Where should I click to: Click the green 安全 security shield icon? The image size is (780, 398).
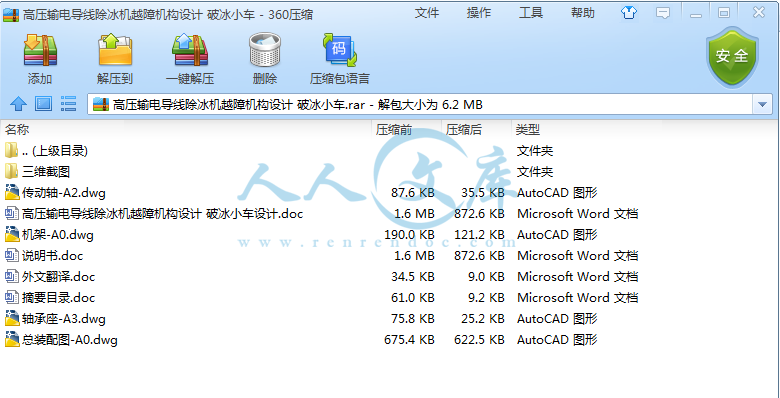(x=731, y=56)
